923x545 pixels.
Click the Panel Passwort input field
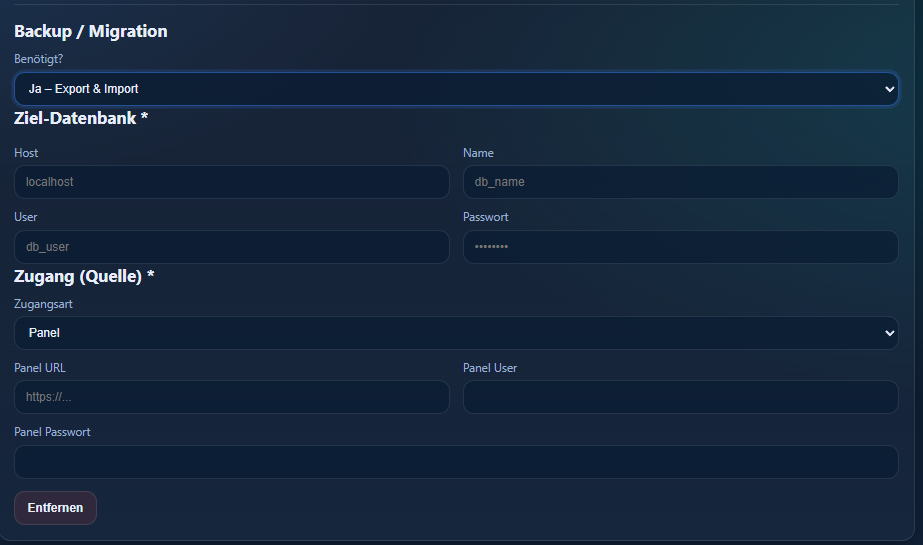456,462
